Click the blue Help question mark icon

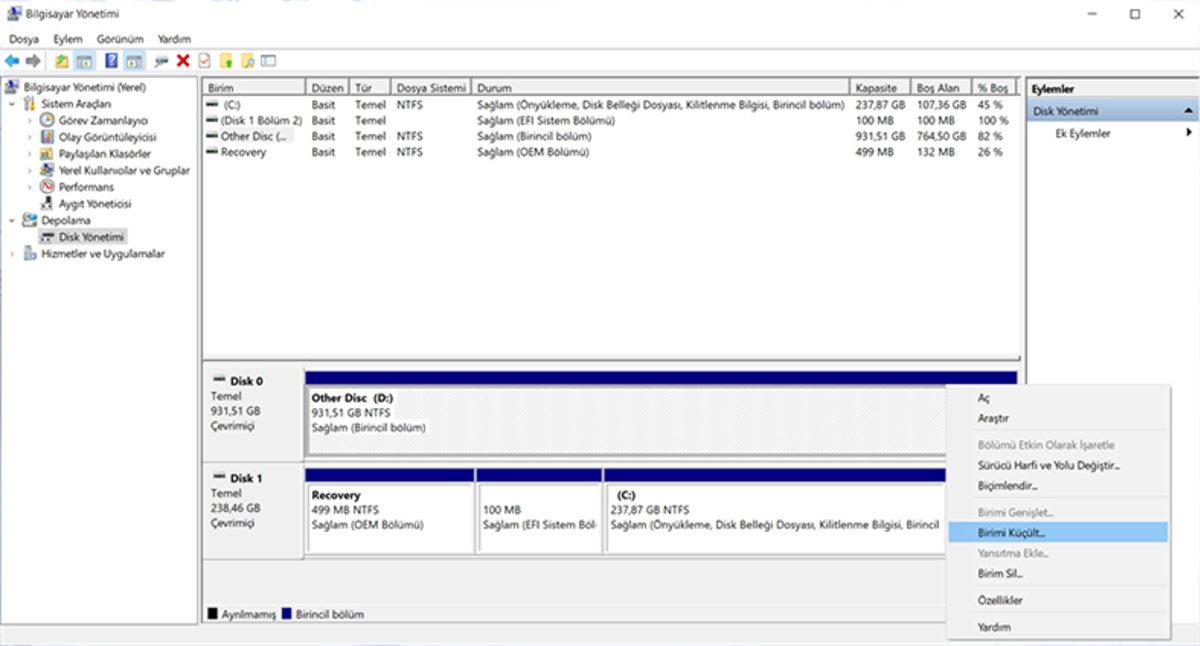tap(111, 61)
